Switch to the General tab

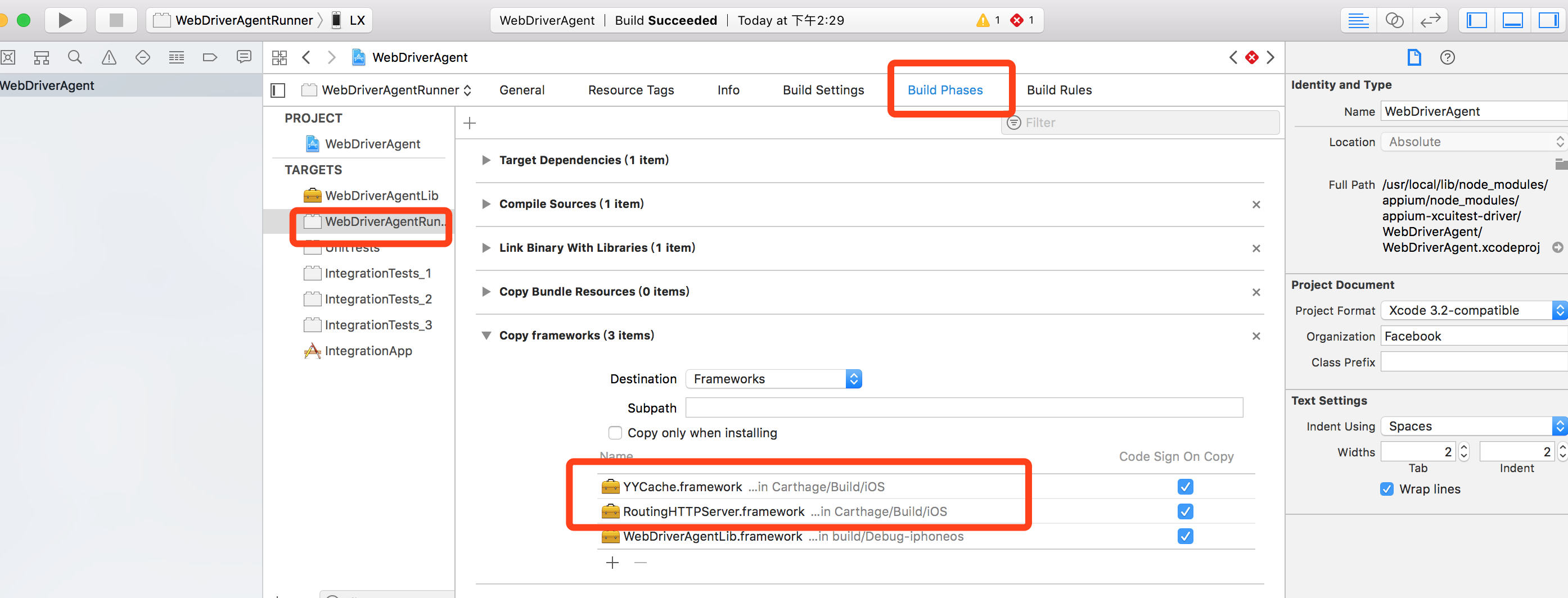tap(522, 90)
